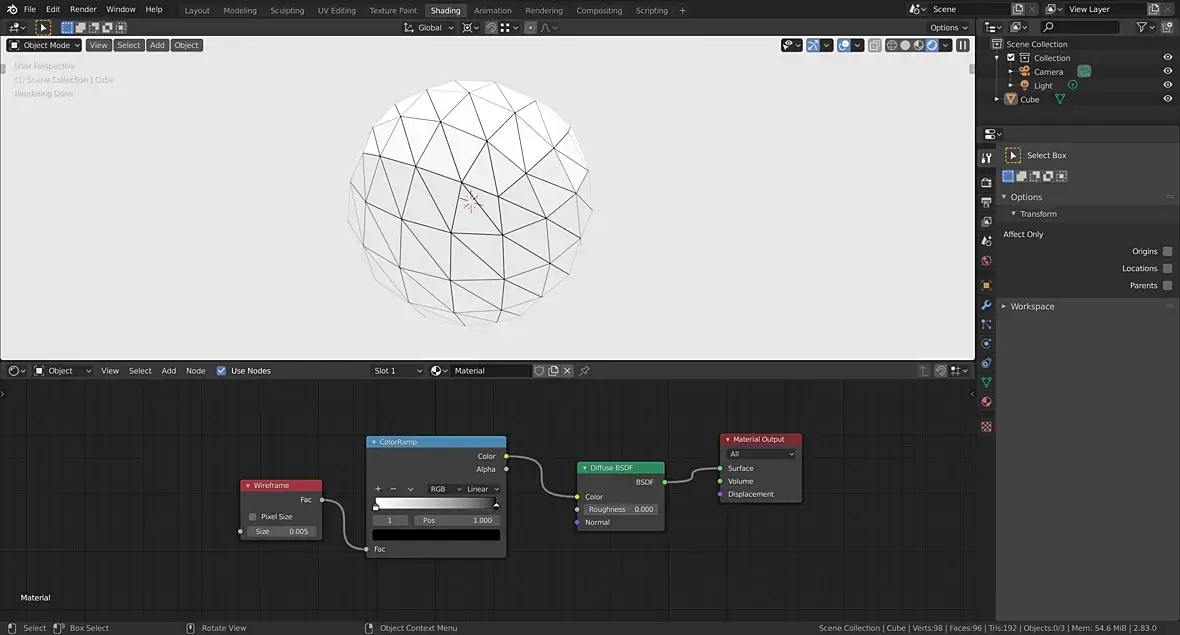The image size is (1180, 635).
Task: Pin the node editor material
Action: pyautogui.click(x=585, y=371)
